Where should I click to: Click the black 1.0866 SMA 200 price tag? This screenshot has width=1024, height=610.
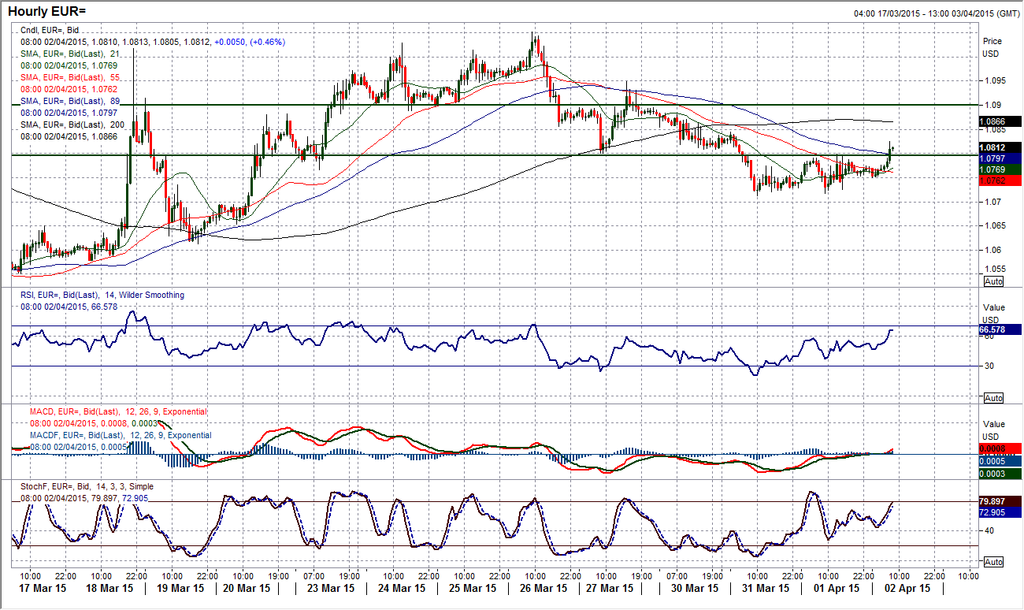1000,121
